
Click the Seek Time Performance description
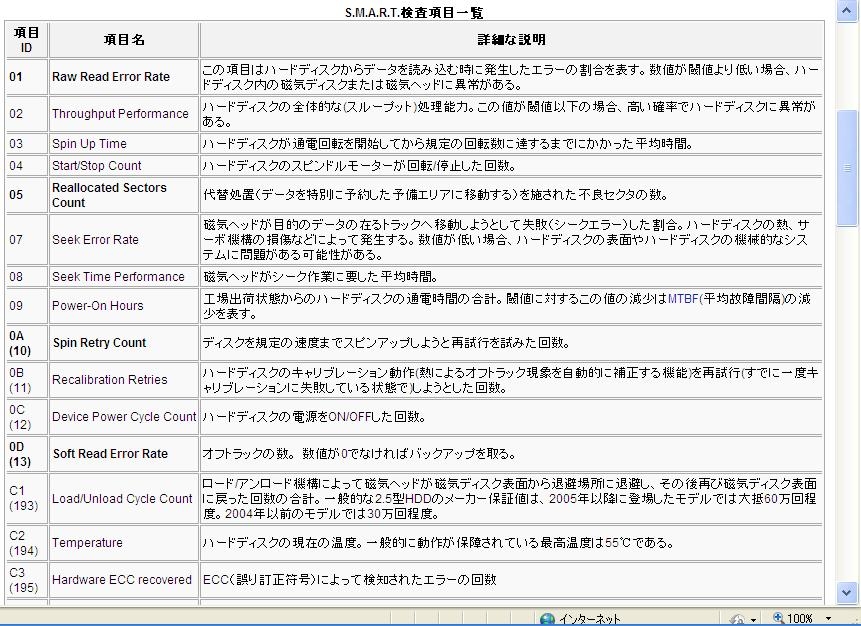pyautogui.click(x=321, y=277)
